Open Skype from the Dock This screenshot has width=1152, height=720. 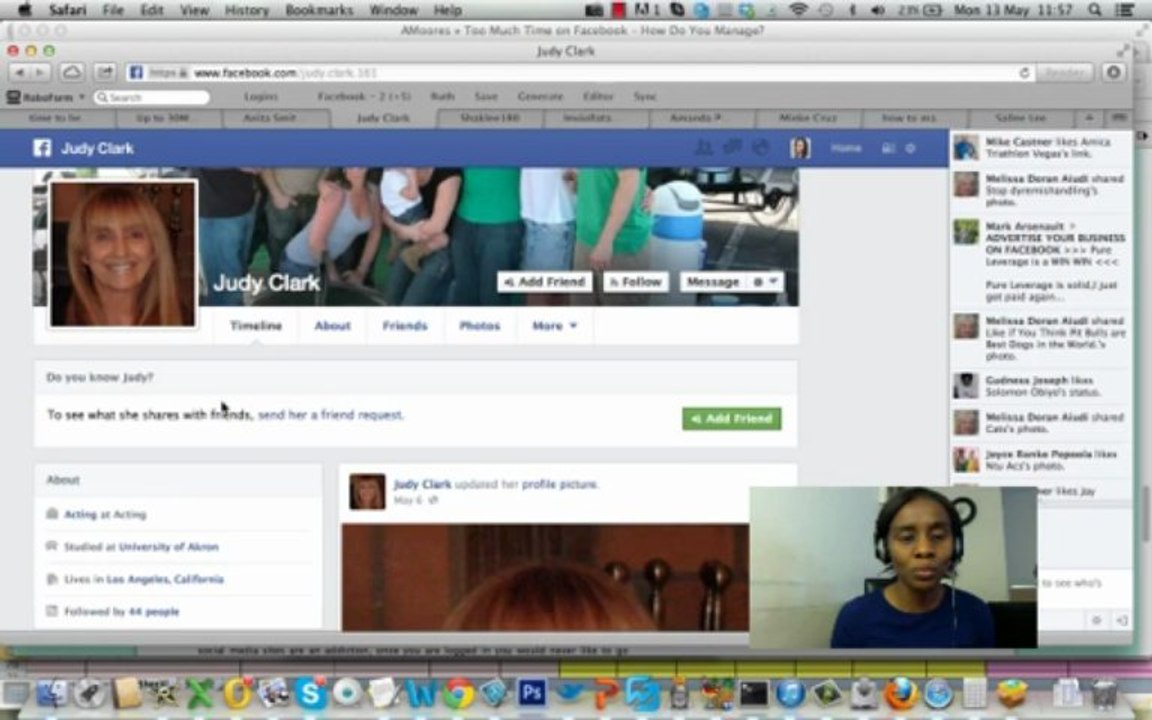pyautogui.click(x=310, y=693)
